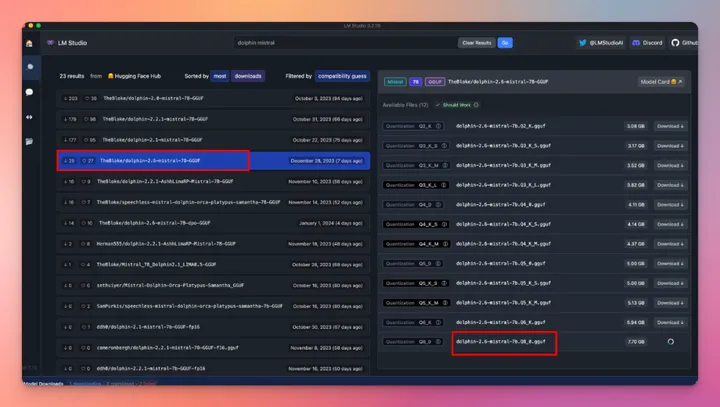Open the @LMStudioAI Twitter link
This screenshot has height=407, width=720.
[x=601, y=43]
